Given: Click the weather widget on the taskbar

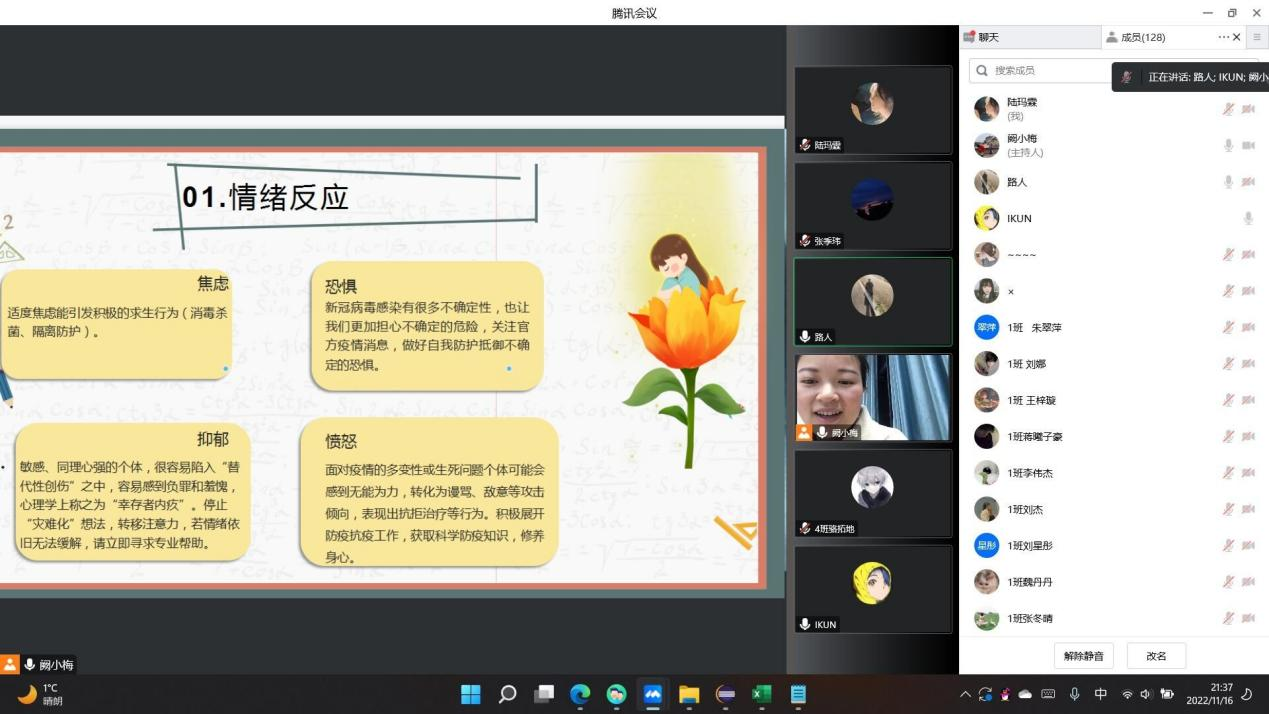Looking at the screenshot, I should coord(40,694).
